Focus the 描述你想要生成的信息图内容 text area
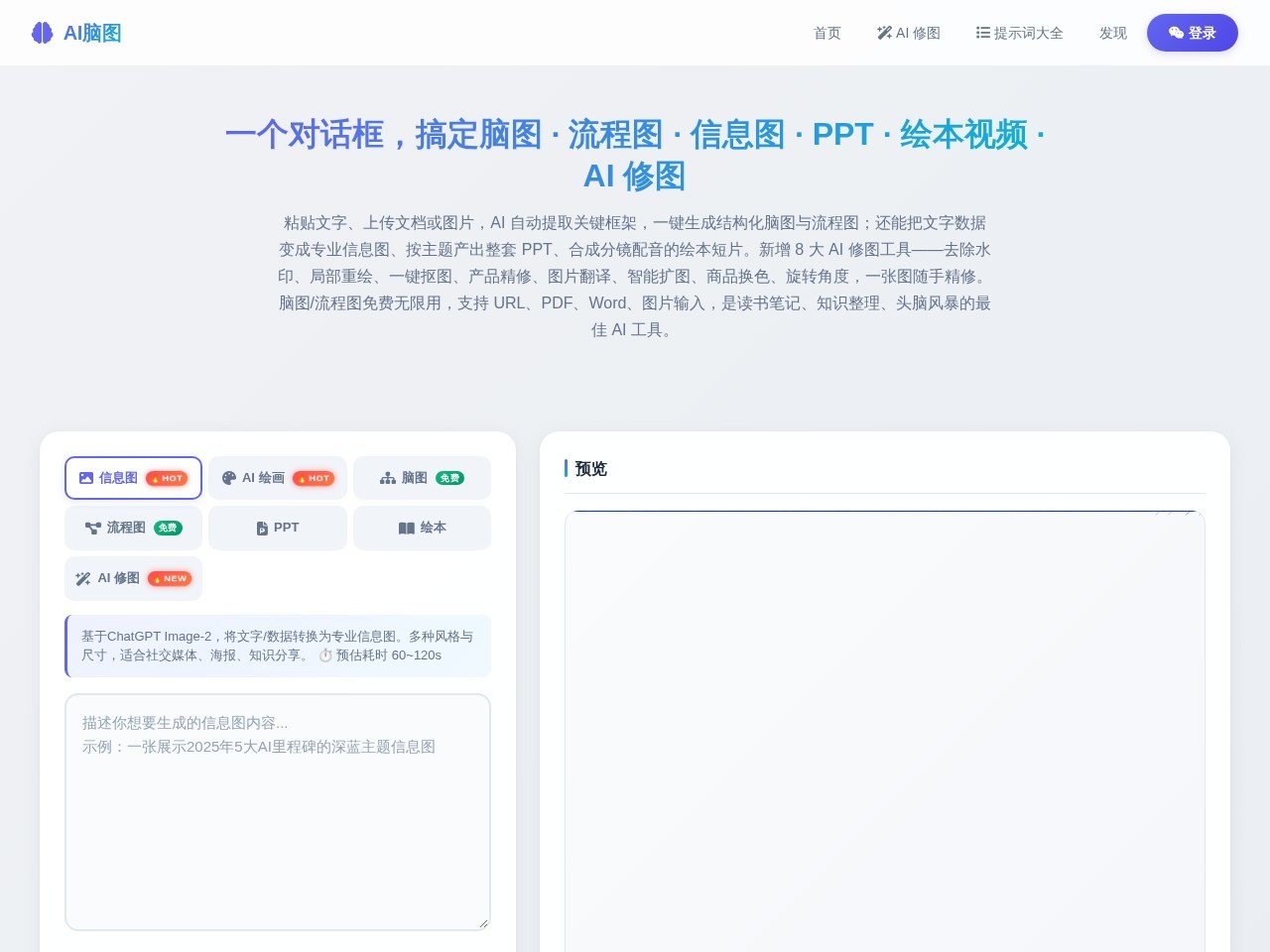Image resolution: width=1270 pixels, height=952 pixels. coord(278,812)
